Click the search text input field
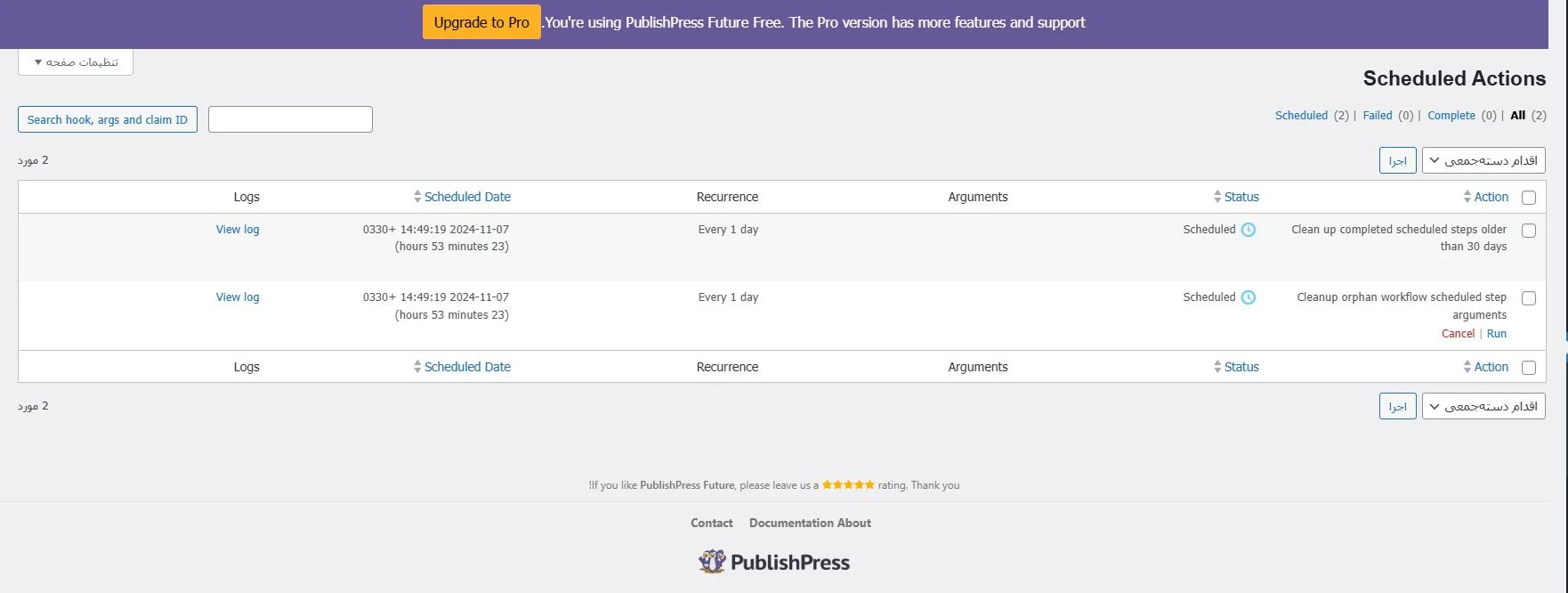 [x=290, y=119]
